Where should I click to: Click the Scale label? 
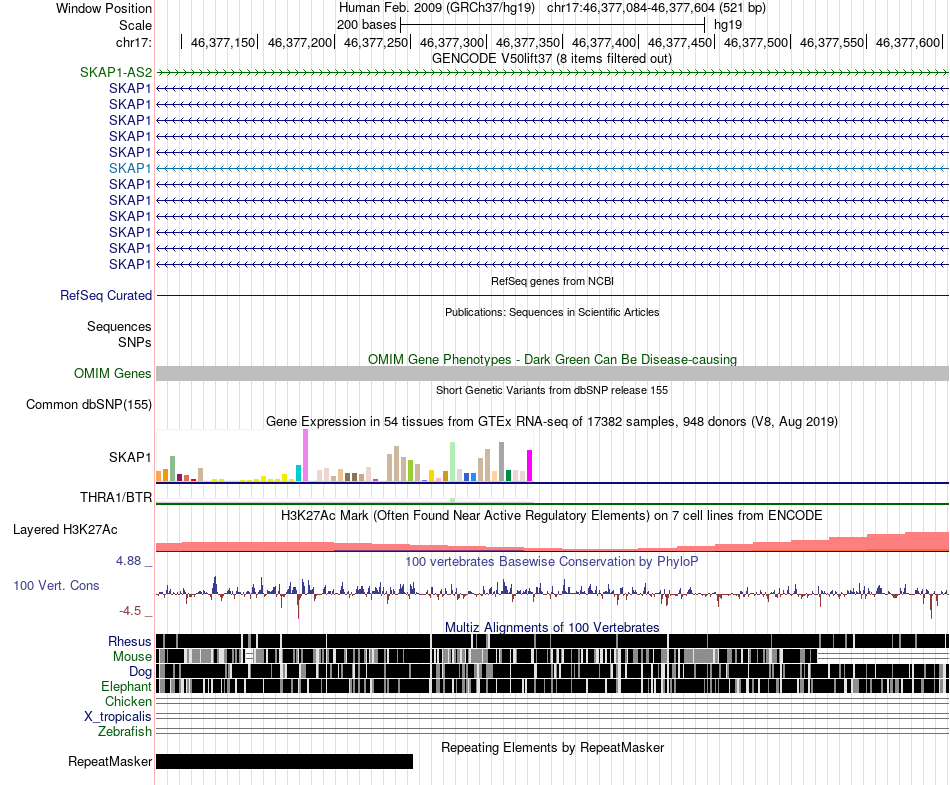pos(135,25)
